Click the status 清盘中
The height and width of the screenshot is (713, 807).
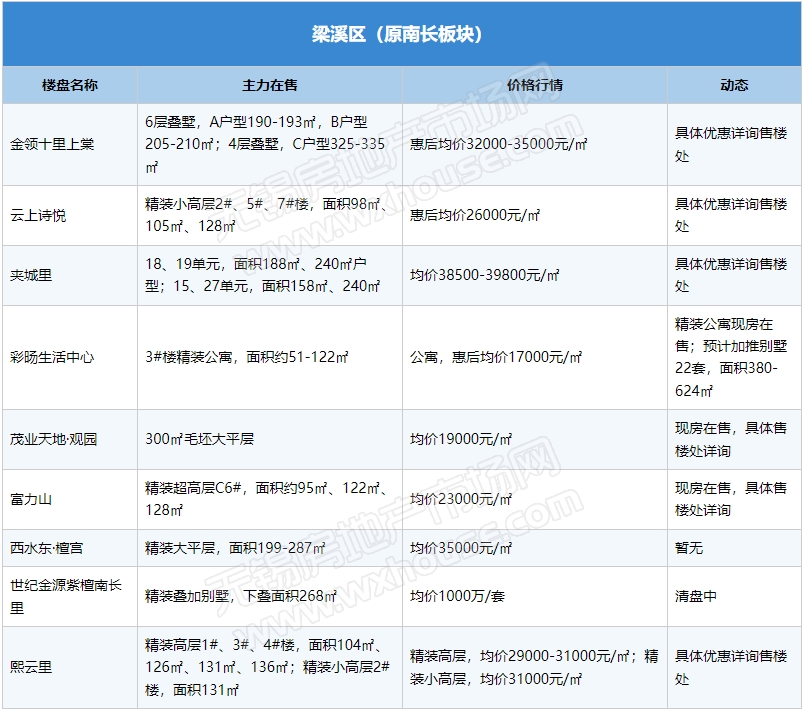696,596
